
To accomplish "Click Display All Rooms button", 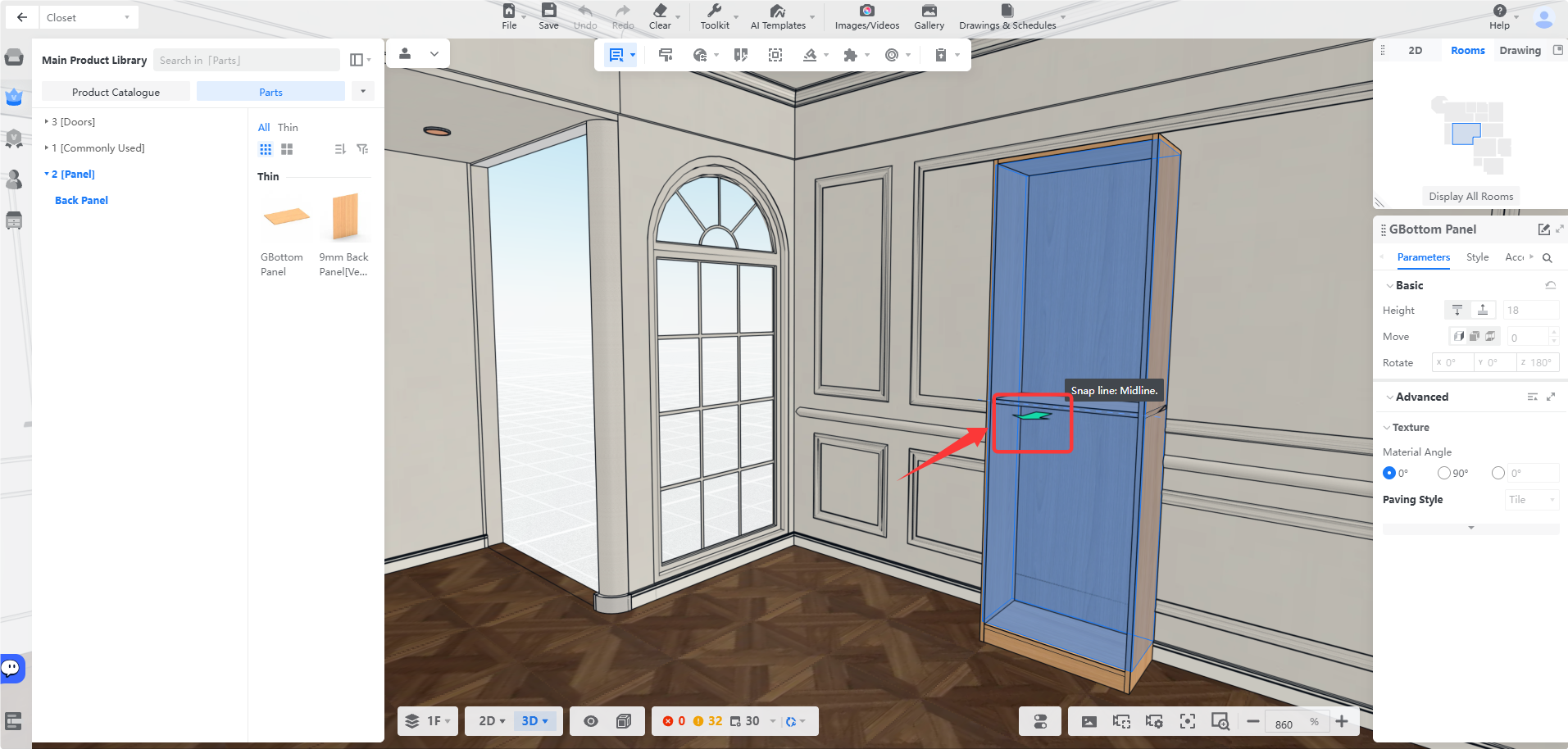I will [1470, 196].
